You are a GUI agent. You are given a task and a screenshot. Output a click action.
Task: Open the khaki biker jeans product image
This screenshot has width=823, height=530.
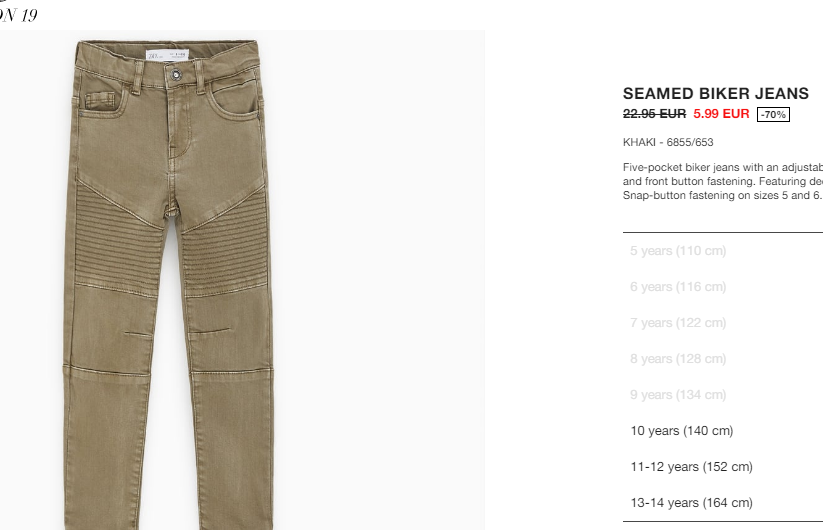[x=242, y=280]
